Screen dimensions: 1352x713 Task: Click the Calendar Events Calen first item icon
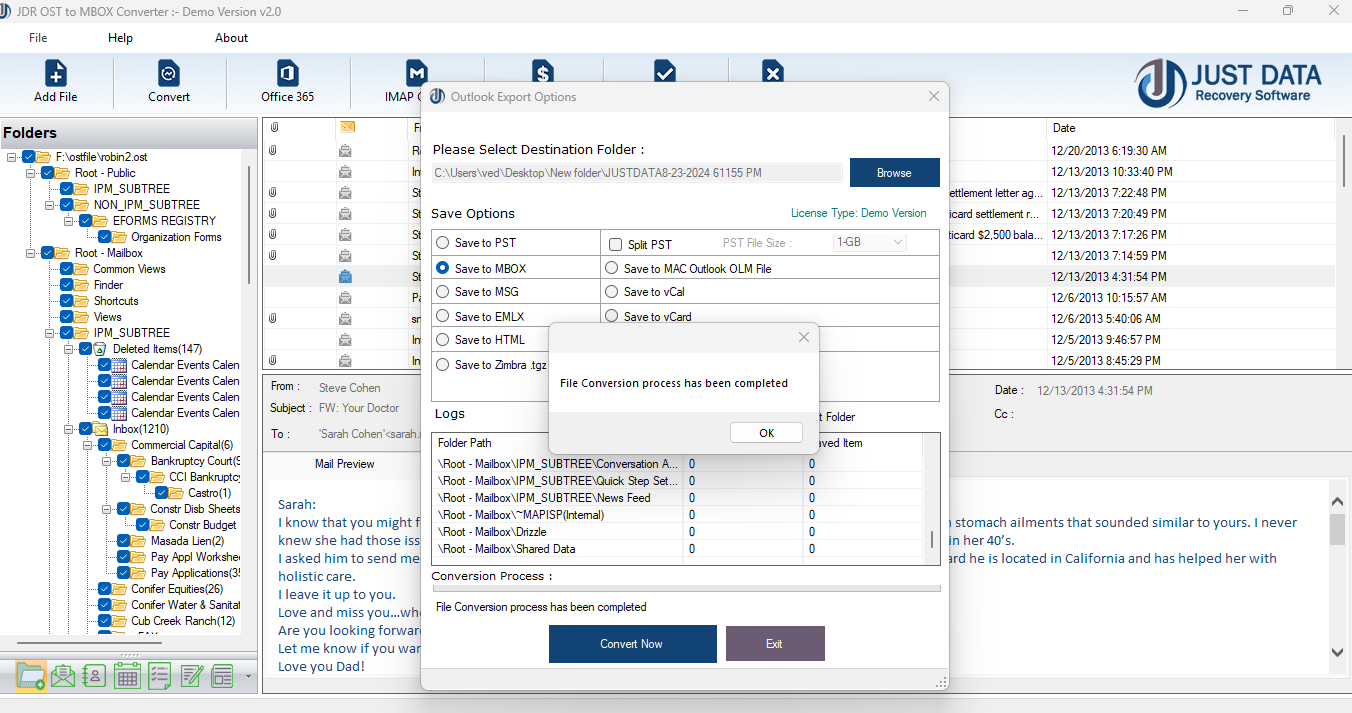point(120,365)
